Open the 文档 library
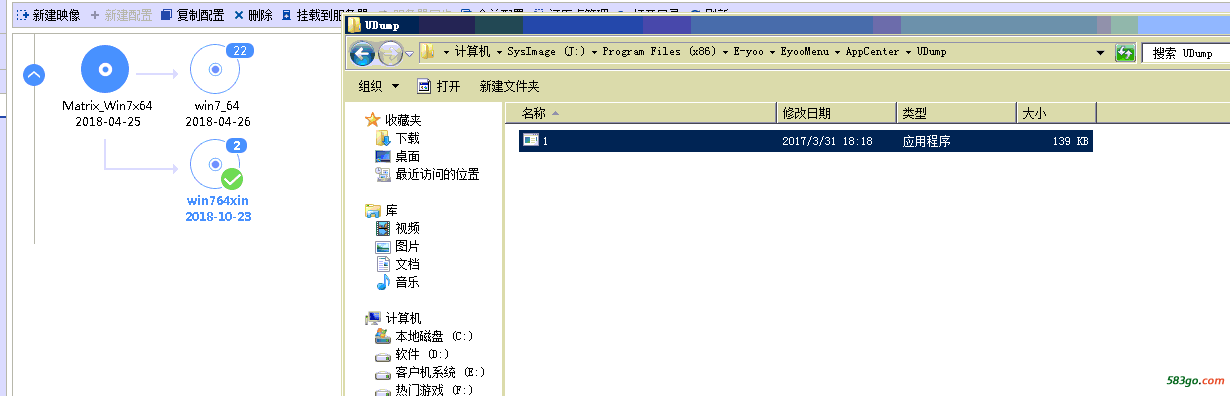Screen dimensions: 1230x396 point(407,264)
